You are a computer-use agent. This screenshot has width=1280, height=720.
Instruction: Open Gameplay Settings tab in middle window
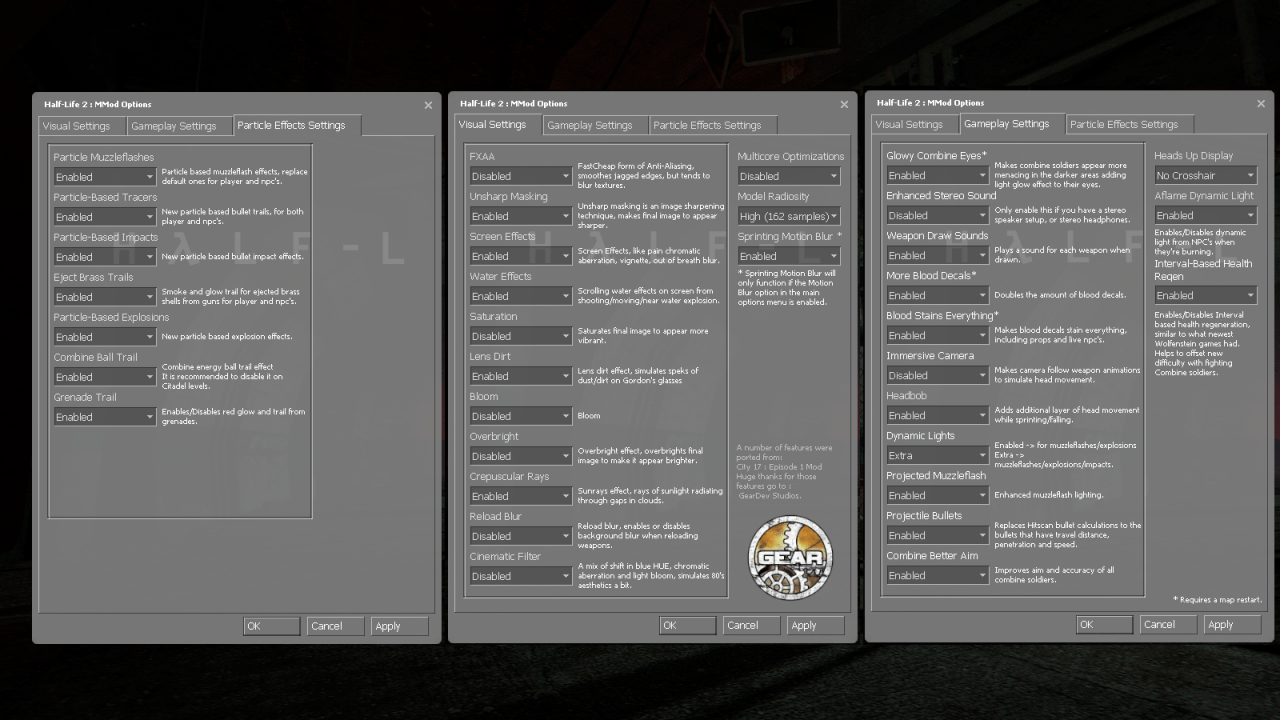590,126
